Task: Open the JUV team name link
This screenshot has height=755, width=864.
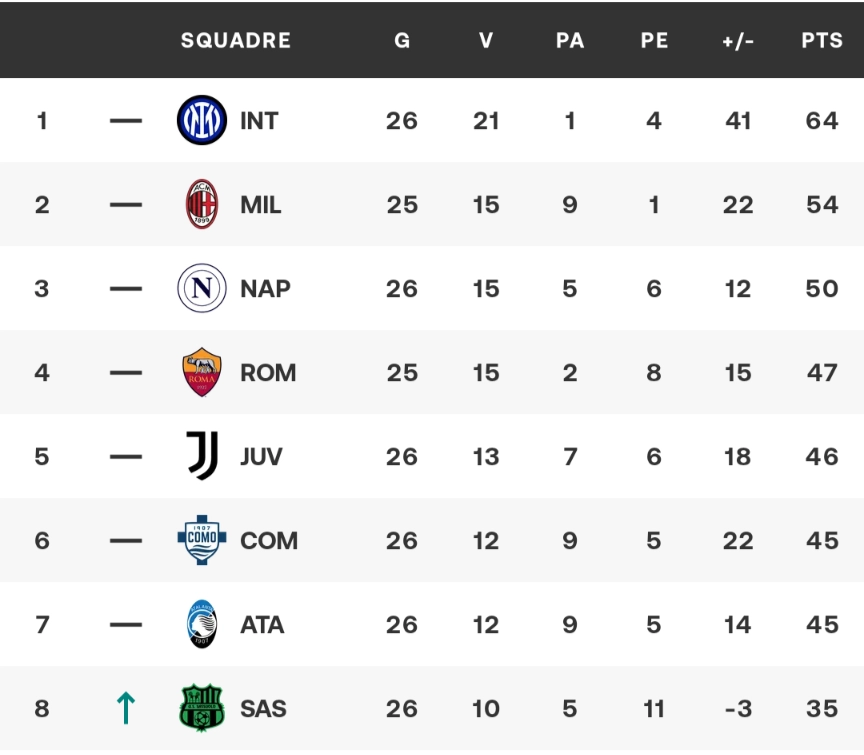Action: [x=261, y=457]
